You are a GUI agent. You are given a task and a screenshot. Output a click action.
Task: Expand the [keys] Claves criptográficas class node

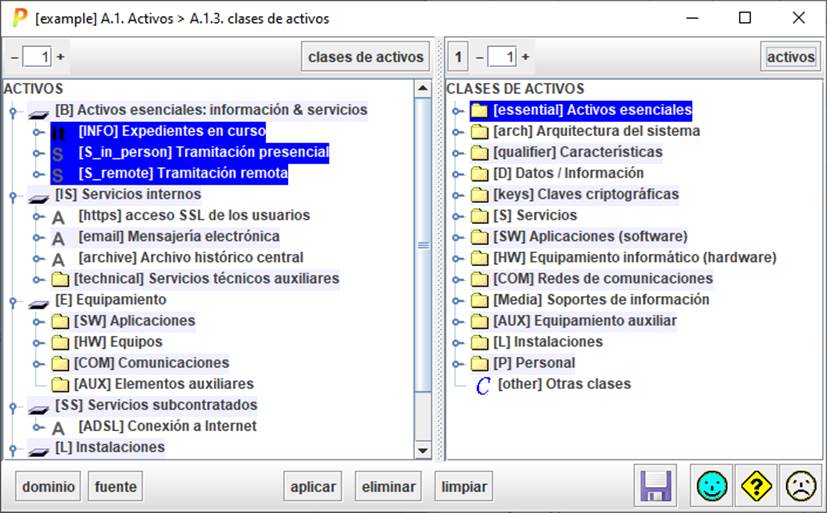pyautogui.click(x=458, y=195)
